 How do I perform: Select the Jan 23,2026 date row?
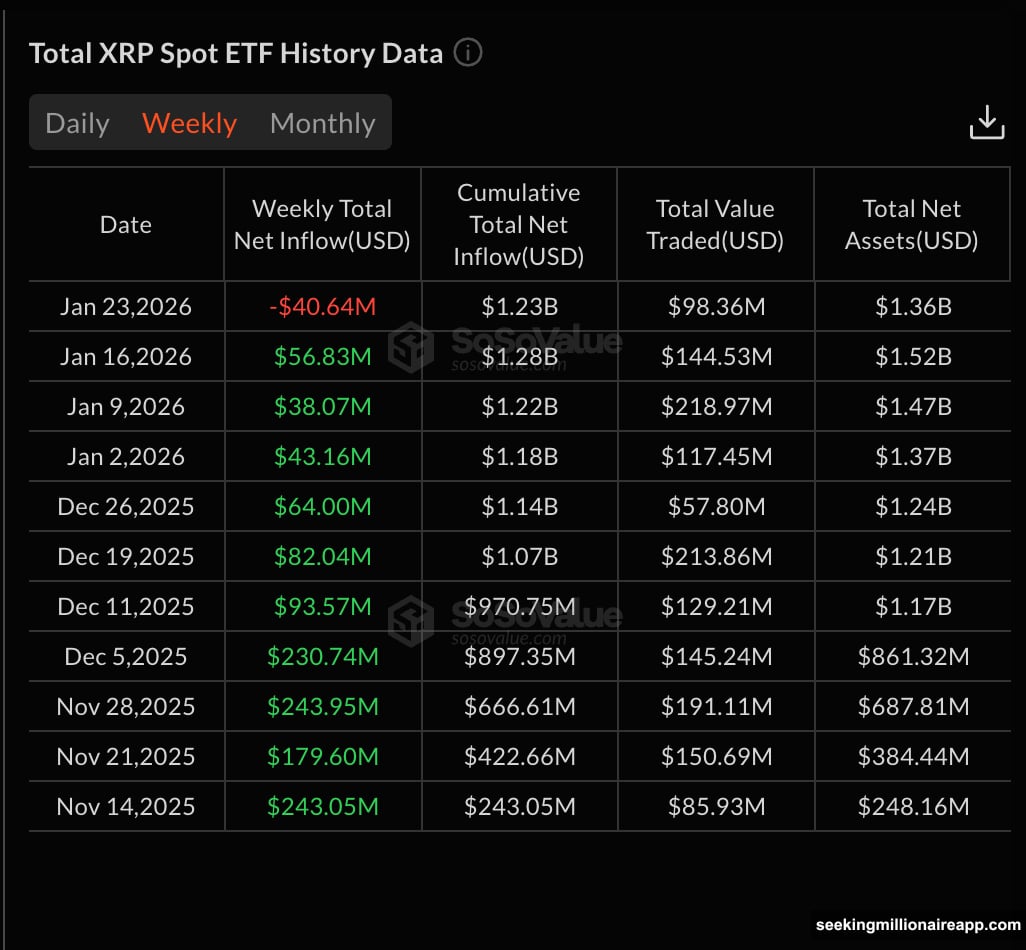tap(125, 306)
